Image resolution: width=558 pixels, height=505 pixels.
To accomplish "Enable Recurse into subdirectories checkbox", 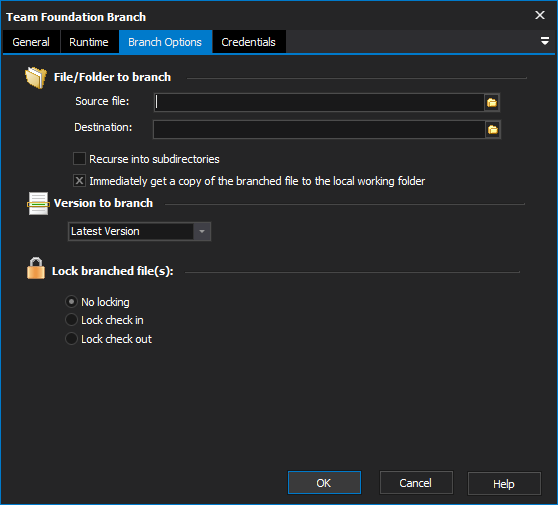I will click(79, 159).
